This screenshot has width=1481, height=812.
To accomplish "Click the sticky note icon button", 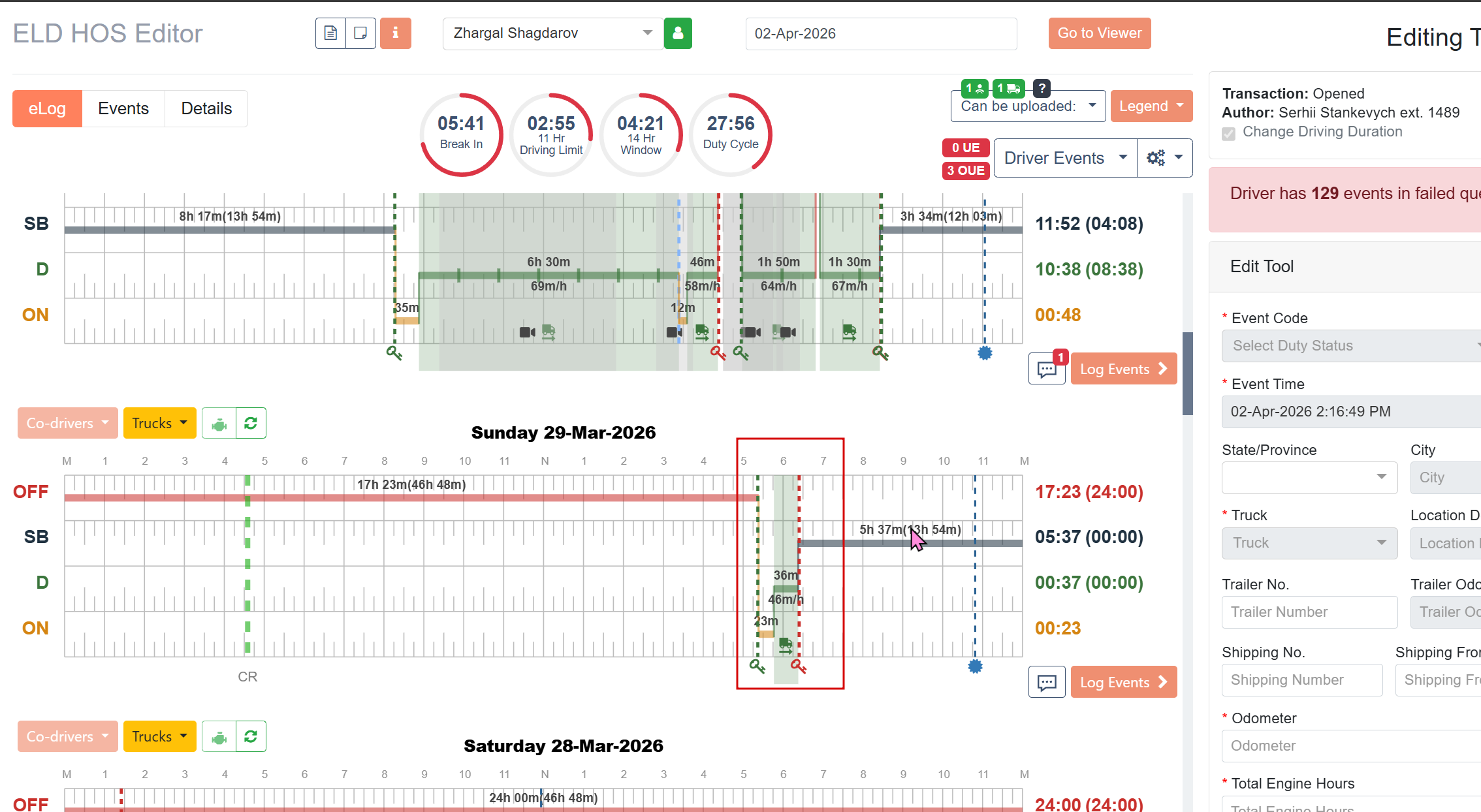I will click(x=360, y=33).
